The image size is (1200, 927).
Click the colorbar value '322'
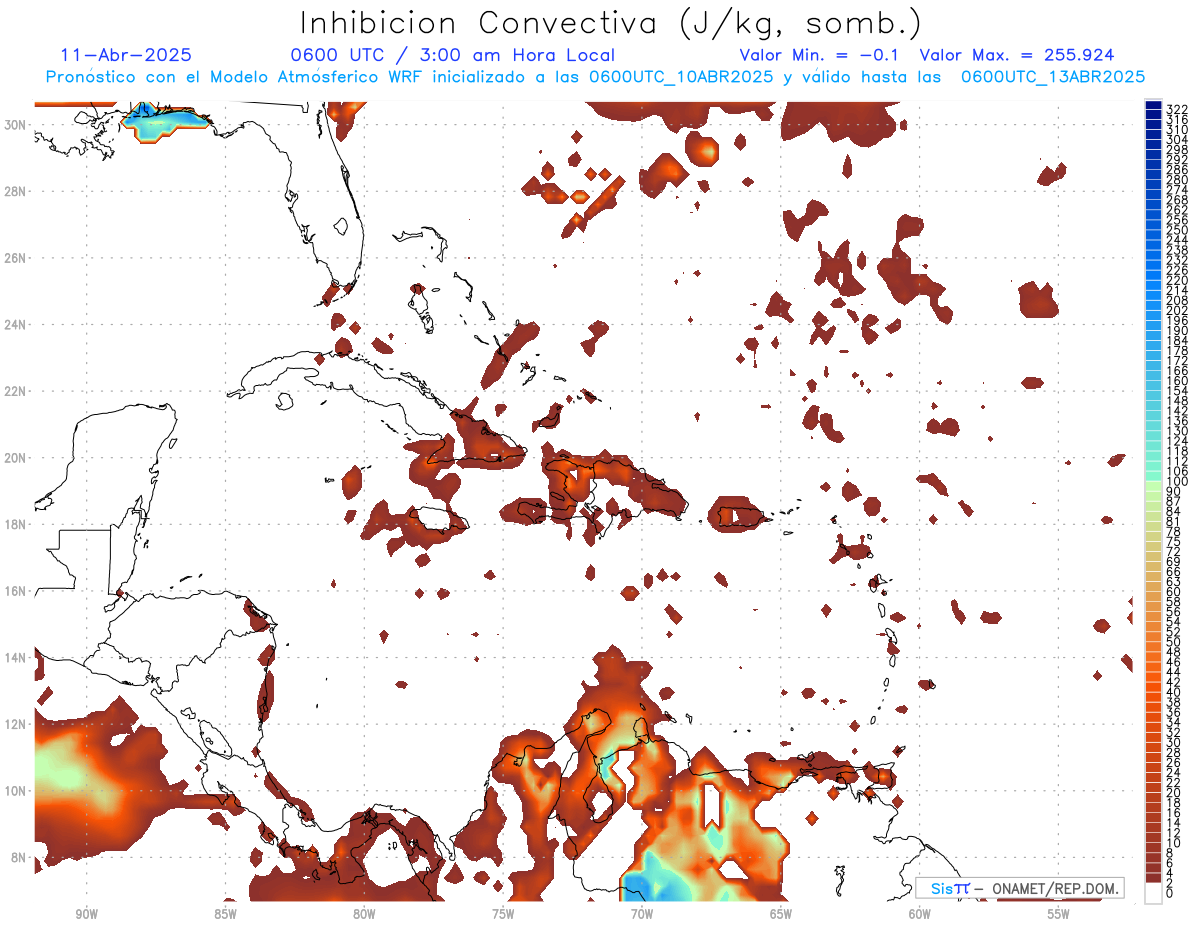click(1177, 109)
